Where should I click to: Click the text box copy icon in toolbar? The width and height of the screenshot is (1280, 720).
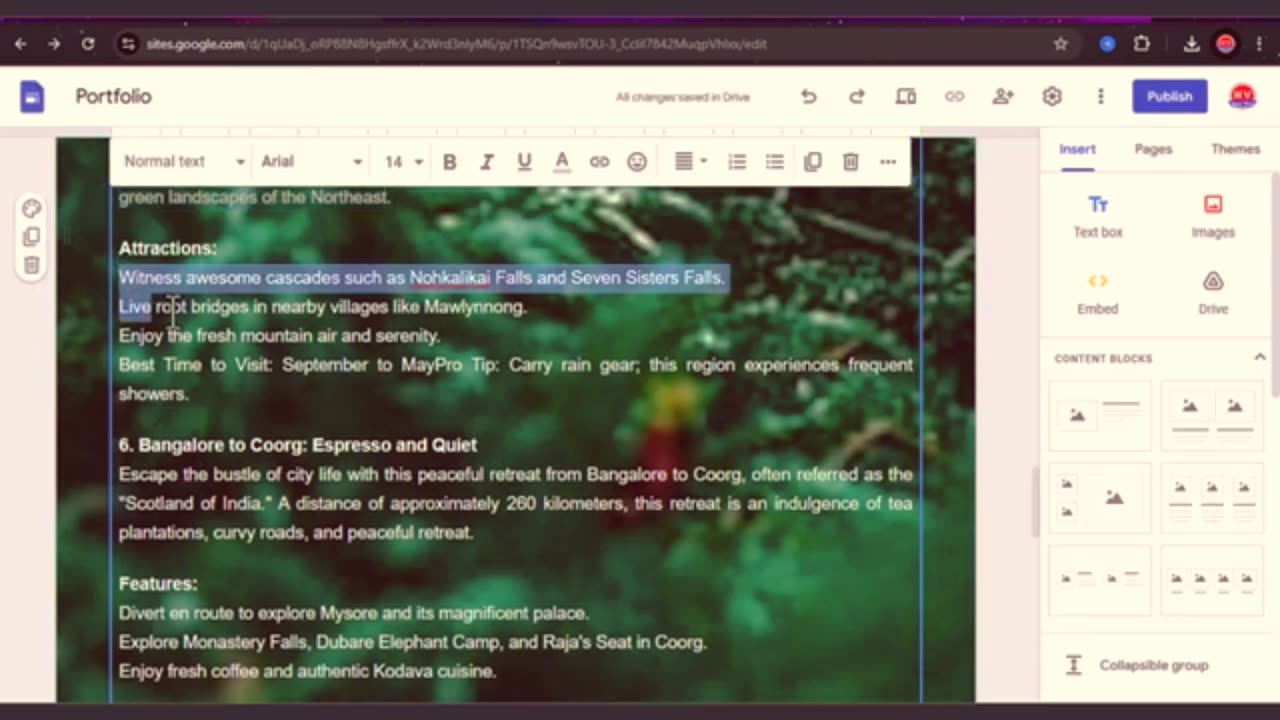tap(812, 162)
